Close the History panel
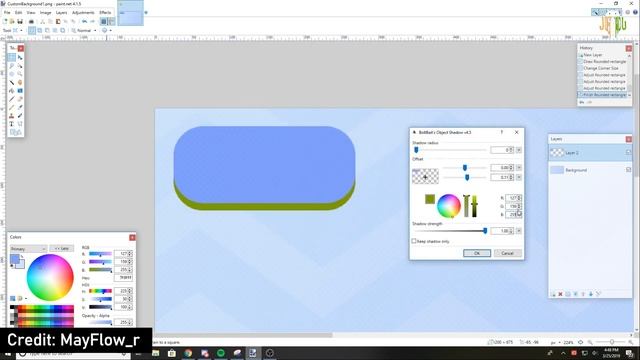 tap(629, 48)
